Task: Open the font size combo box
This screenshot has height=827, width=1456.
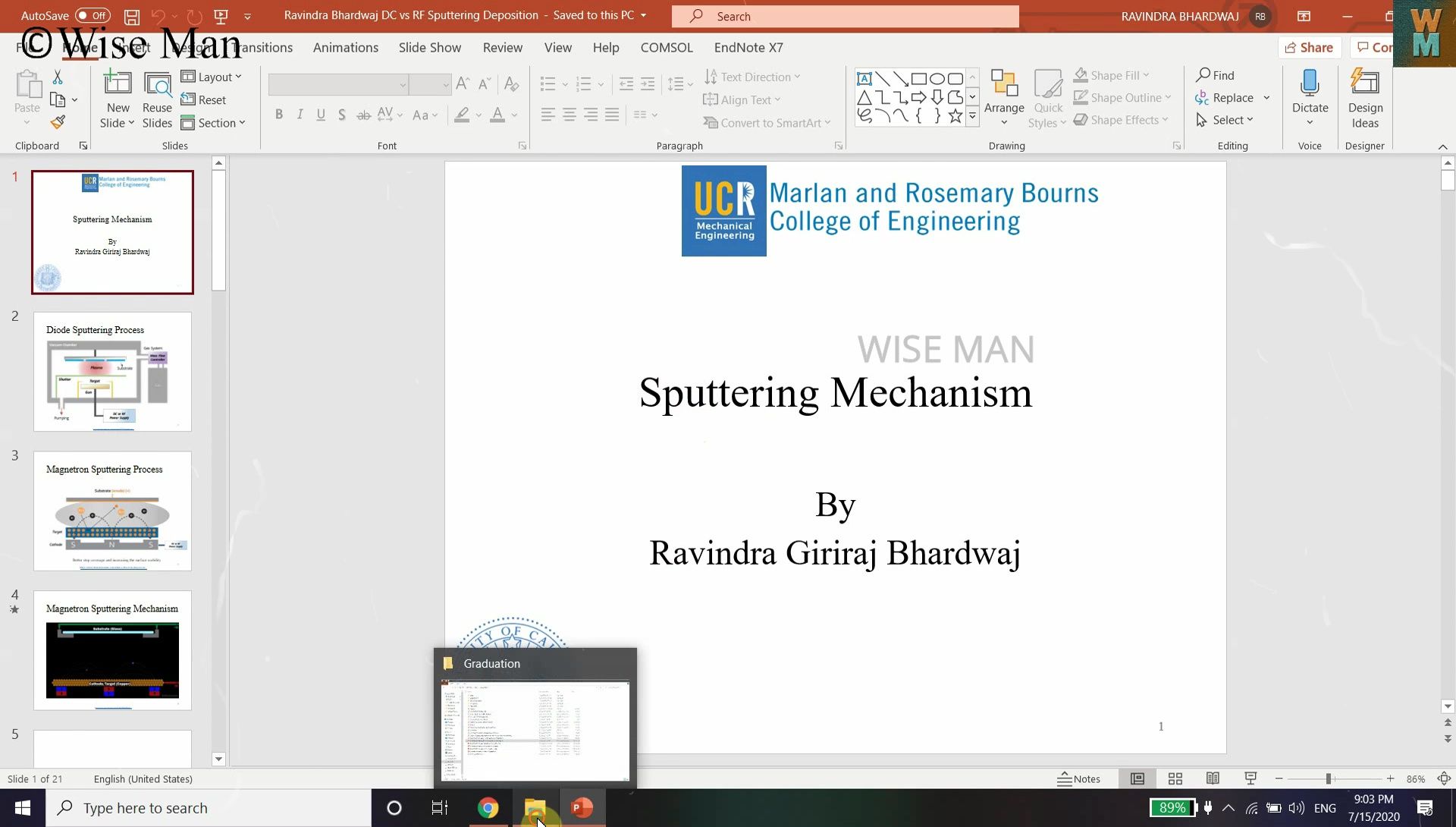Action: [430, 84]
